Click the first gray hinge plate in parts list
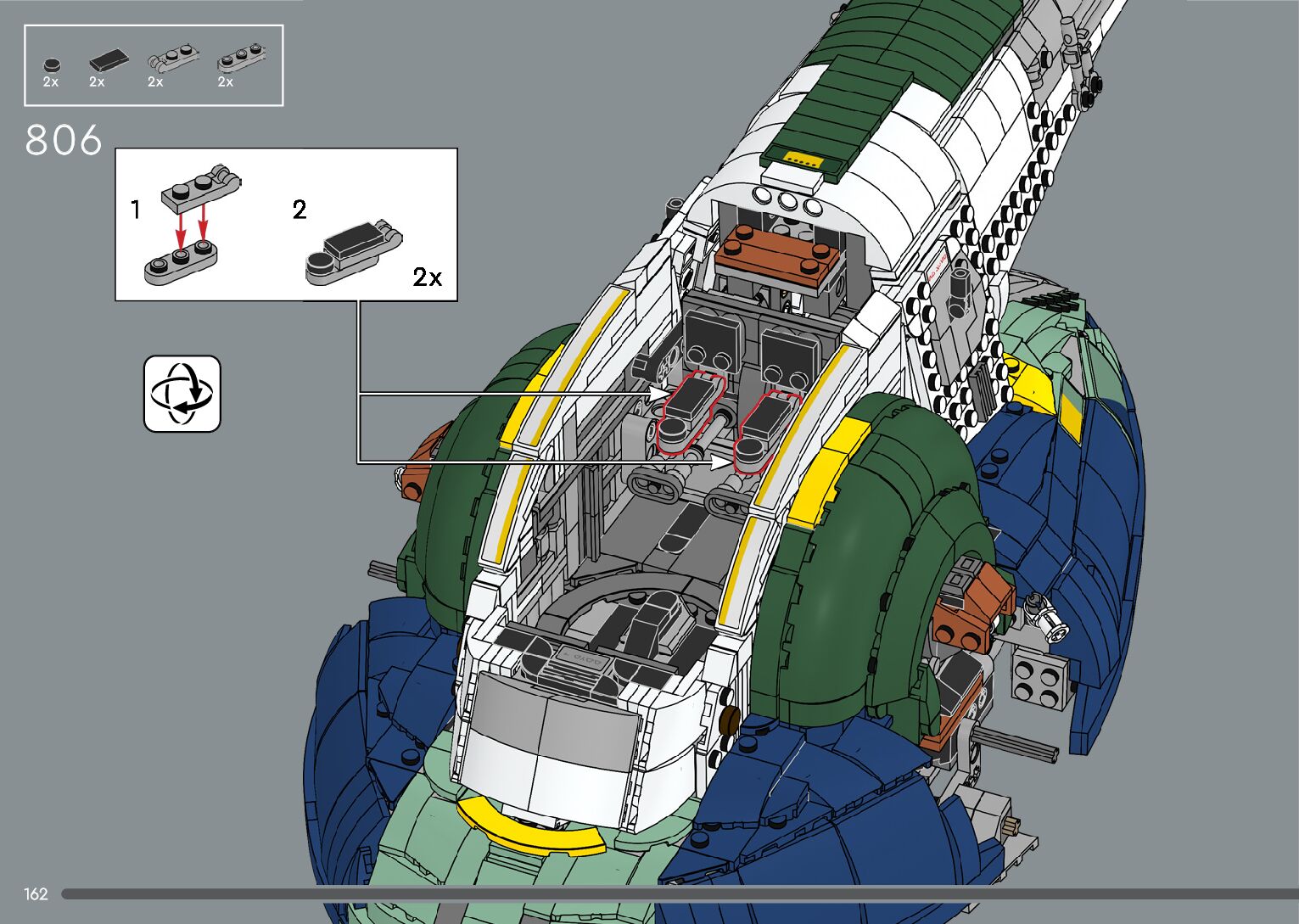1299x924 pixels. tap(173, 60)
